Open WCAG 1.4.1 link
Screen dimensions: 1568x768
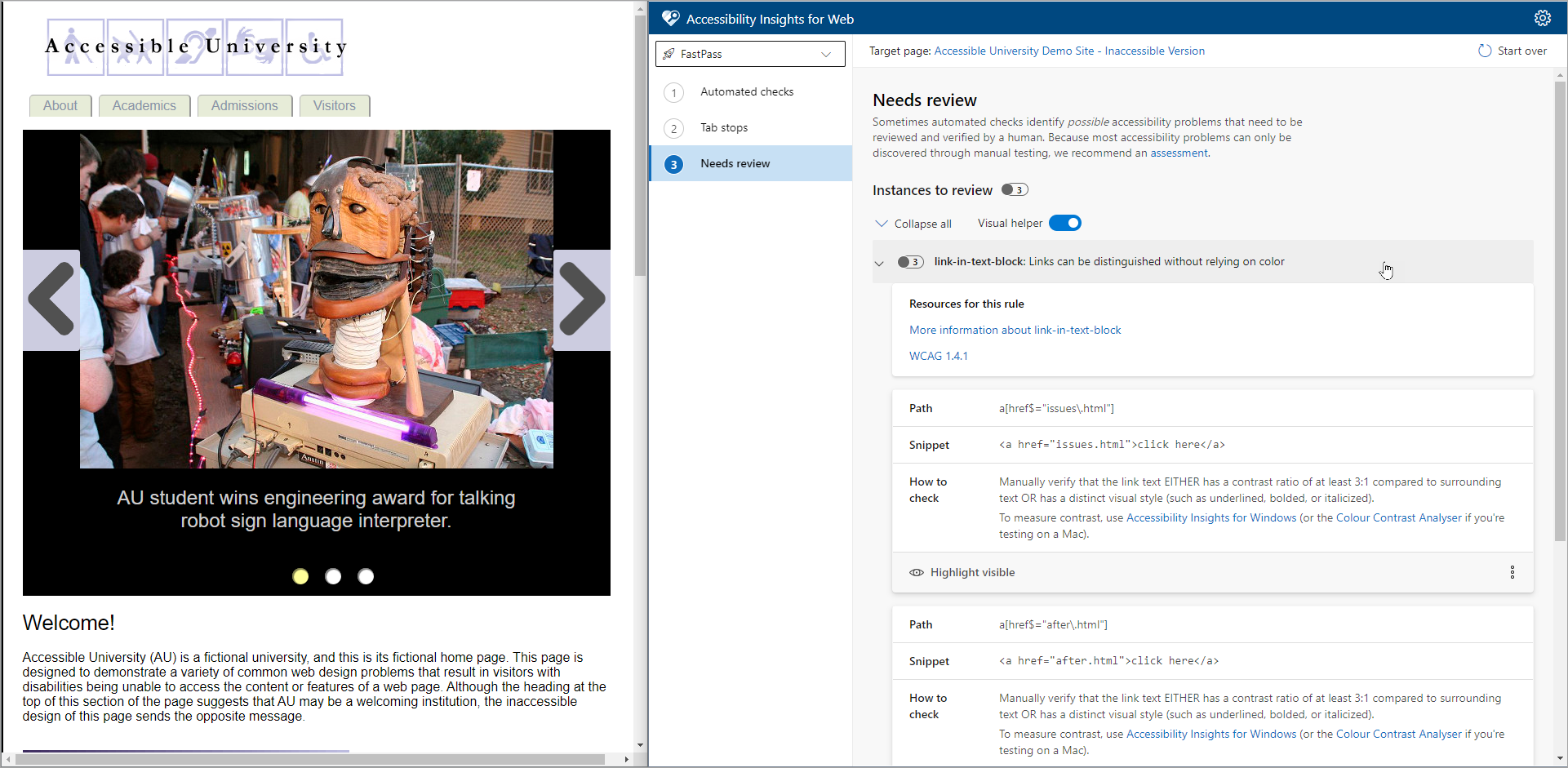938,356
